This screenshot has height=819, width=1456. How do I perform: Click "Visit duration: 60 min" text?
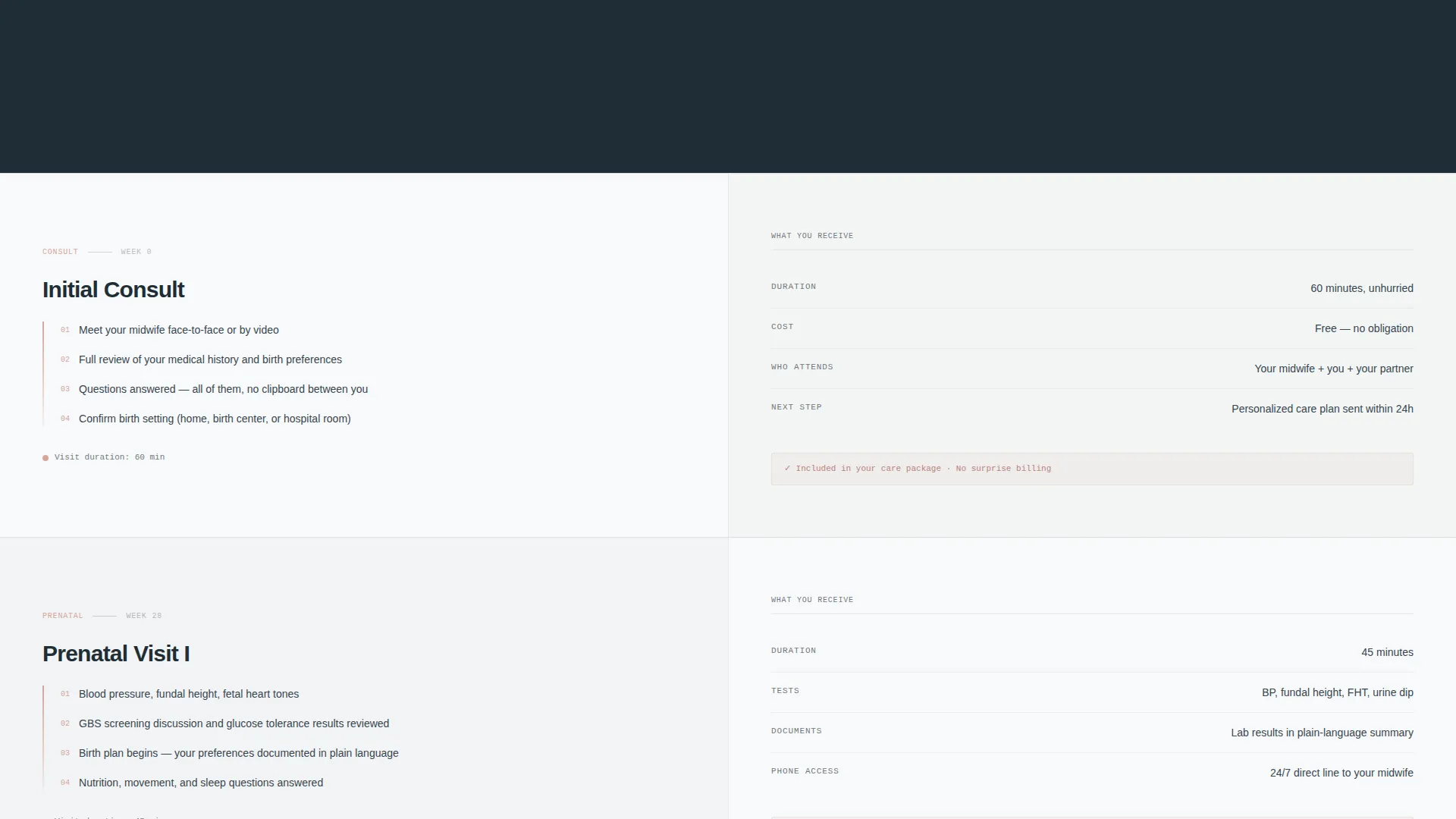point(109,457)
